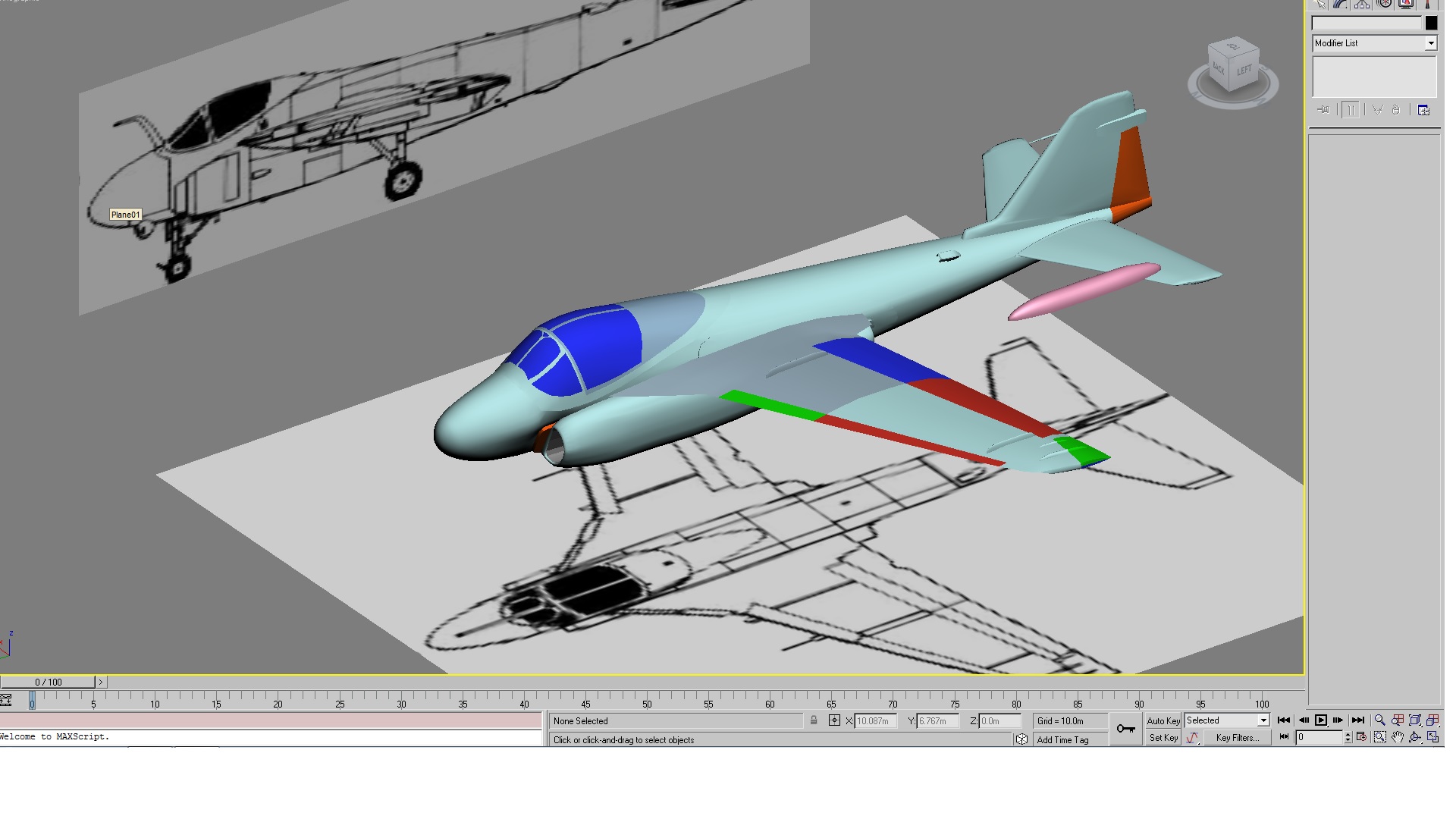
Task: Click the Remove Modifier trash icon
Action: [x=1395, y=110]
